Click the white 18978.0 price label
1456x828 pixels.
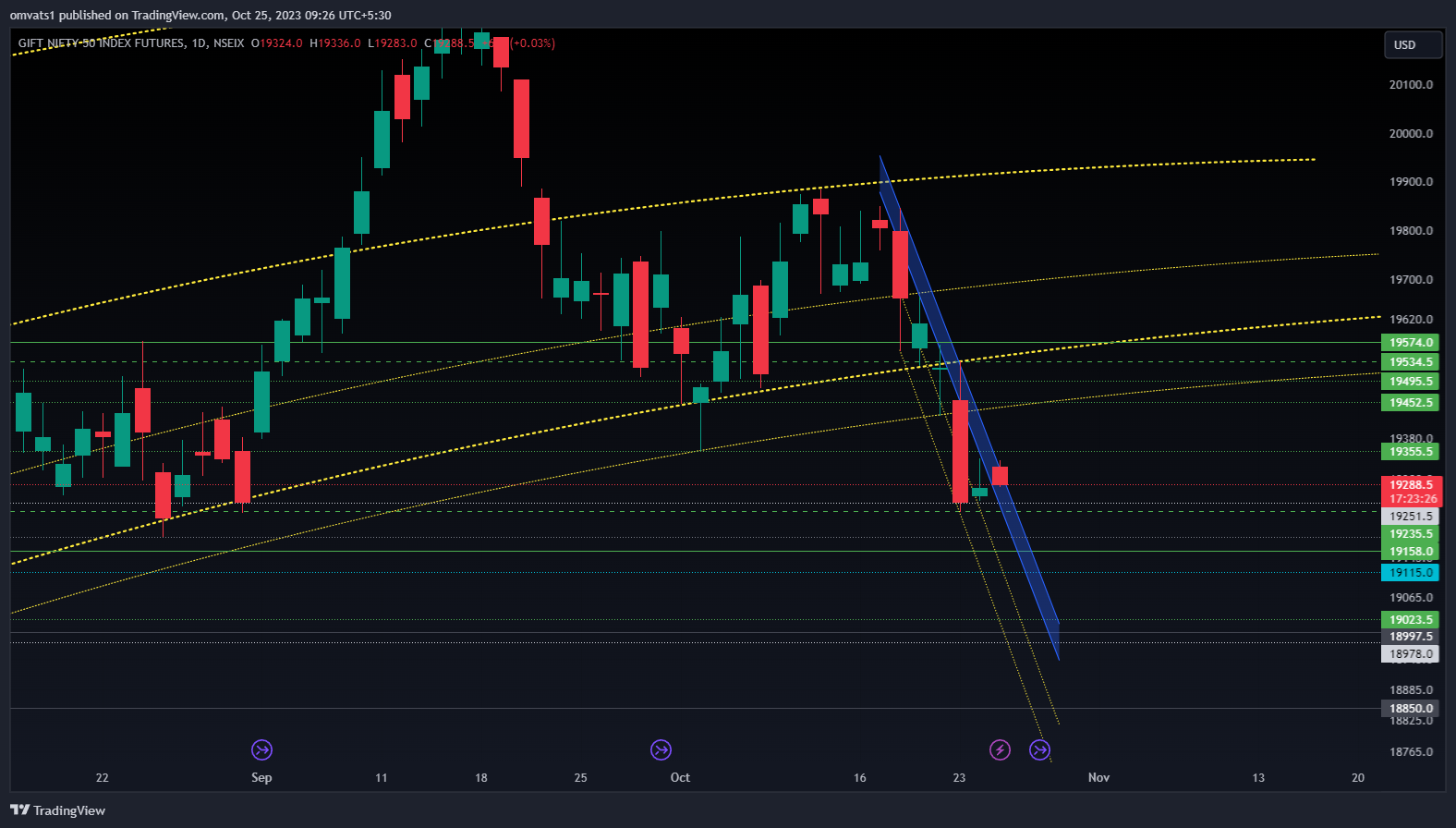click(1410, 654)
